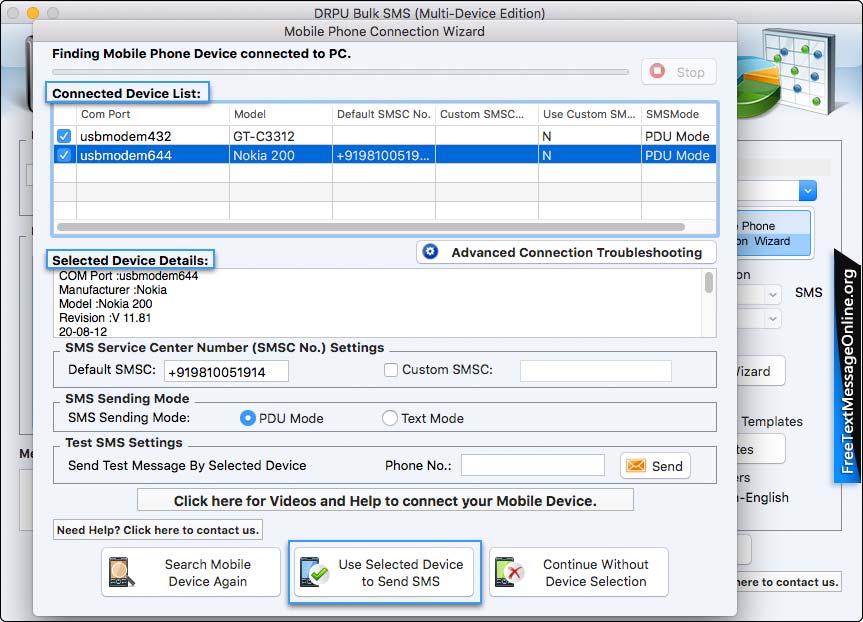Open Advanced Connection Troubleshooting

pyautogui.click(x=566, y=252)
